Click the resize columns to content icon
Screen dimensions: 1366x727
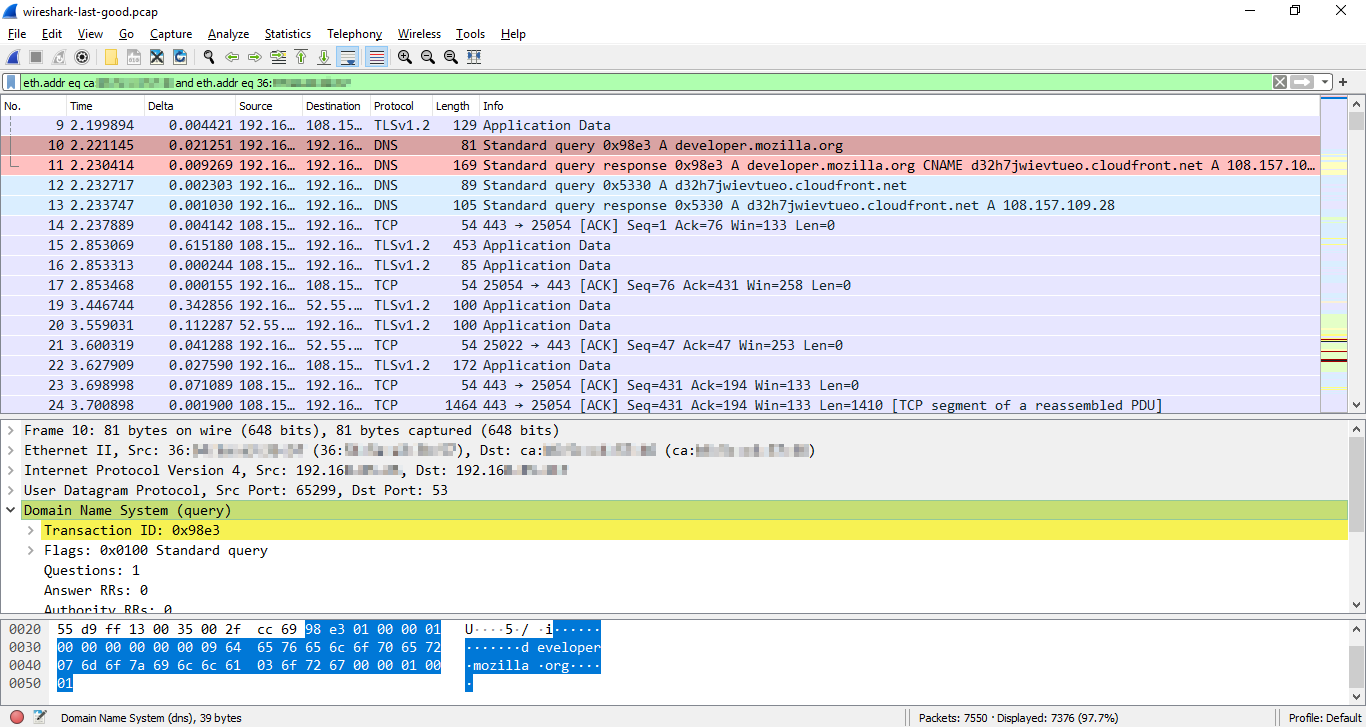[x=474, y=57]
